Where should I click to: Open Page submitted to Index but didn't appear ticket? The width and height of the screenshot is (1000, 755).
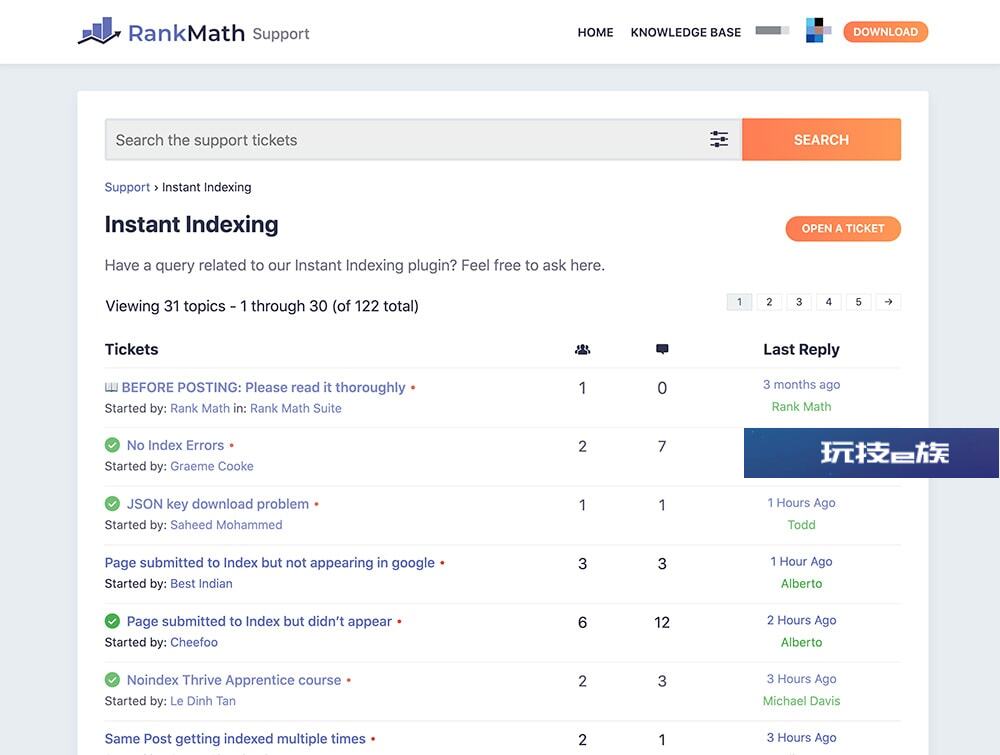[259, 621]
